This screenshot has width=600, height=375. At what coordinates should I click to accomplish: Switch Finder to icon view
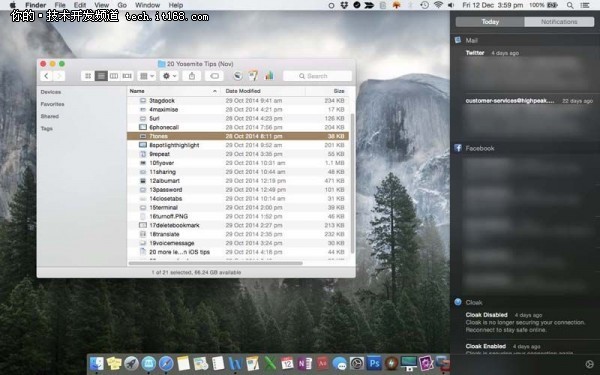point(88,76)
